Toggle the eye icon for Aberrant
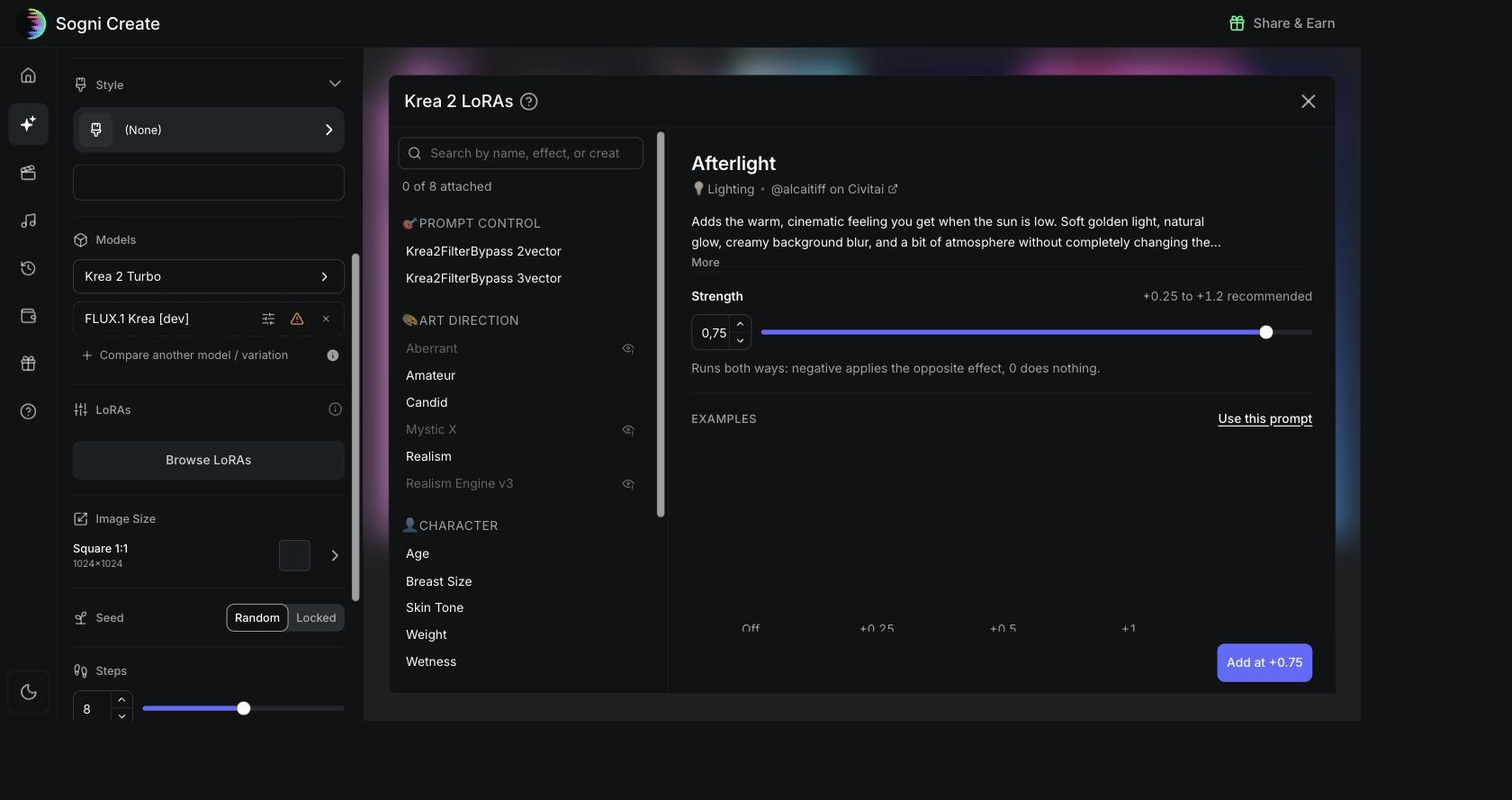This screenshot has height=800, width=1512. [628, 348]
